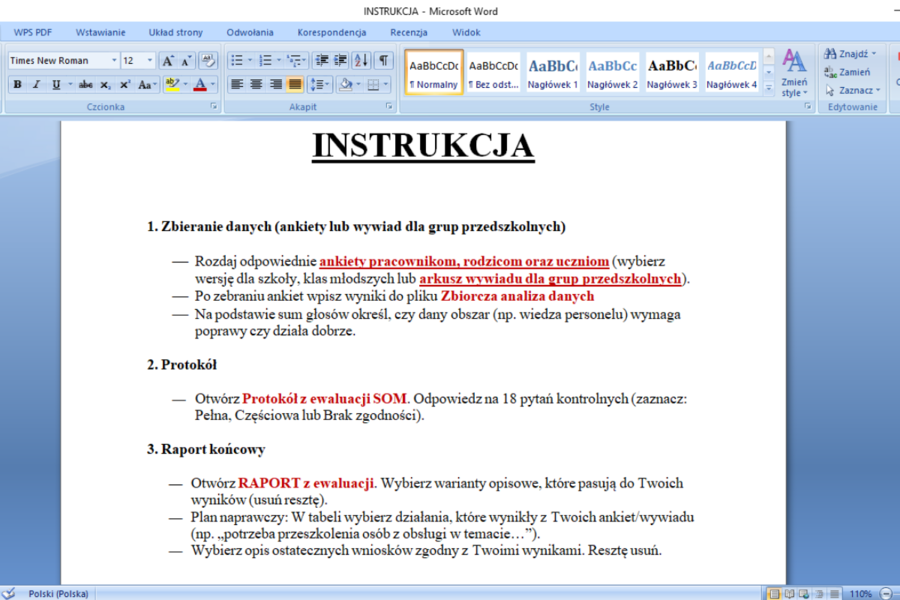Open highlight color dropdown arrow
900x600 pixels.
[x=185, y=84]
